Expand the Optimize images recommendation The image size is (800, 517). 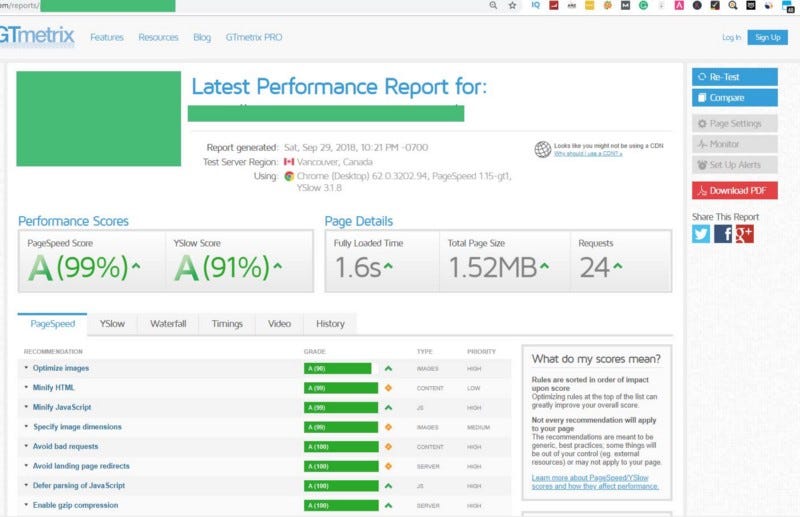pos(61,368)
